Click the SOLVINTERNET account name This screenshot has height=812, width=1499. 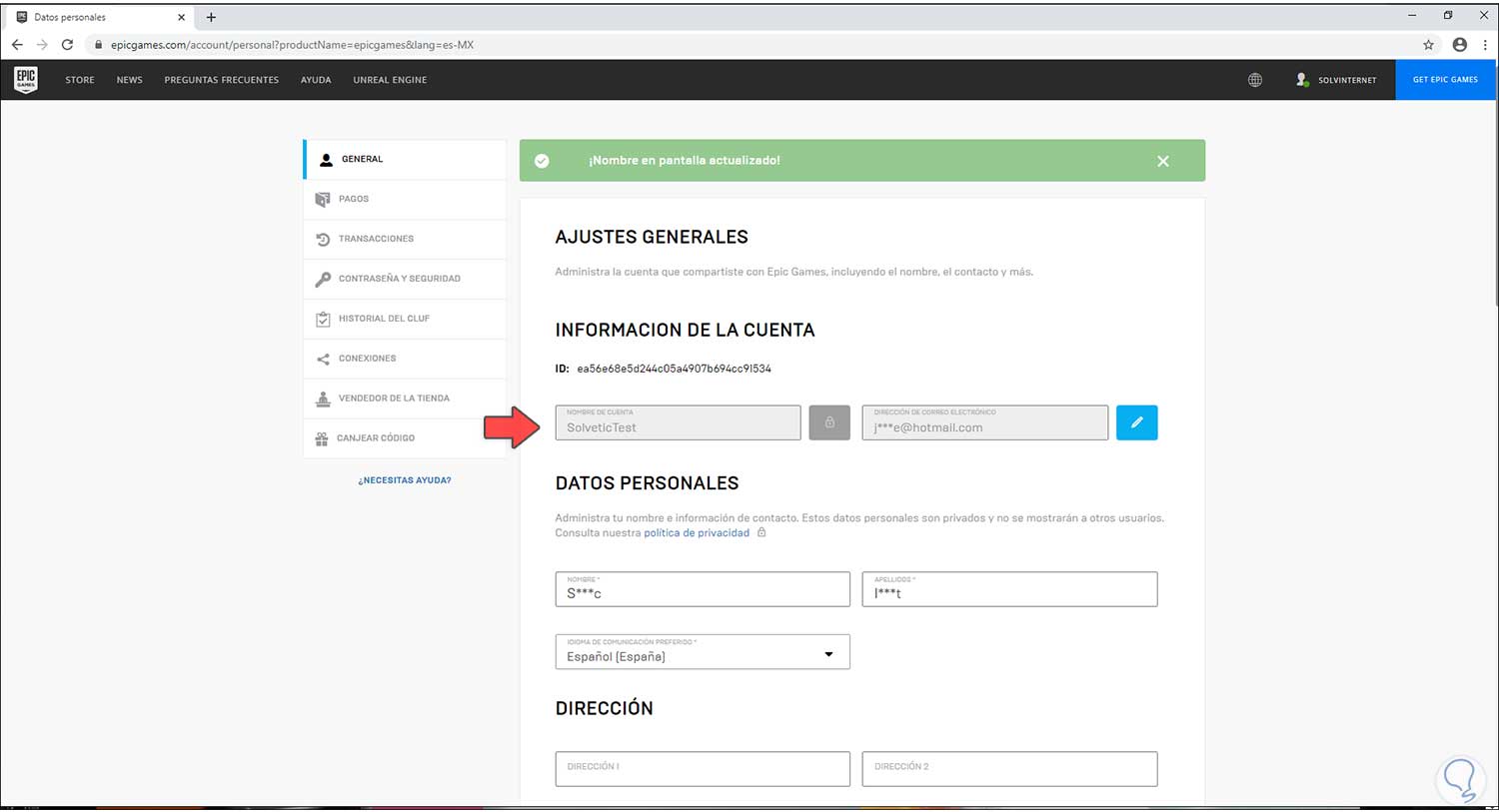click(x=1347, y=80)
